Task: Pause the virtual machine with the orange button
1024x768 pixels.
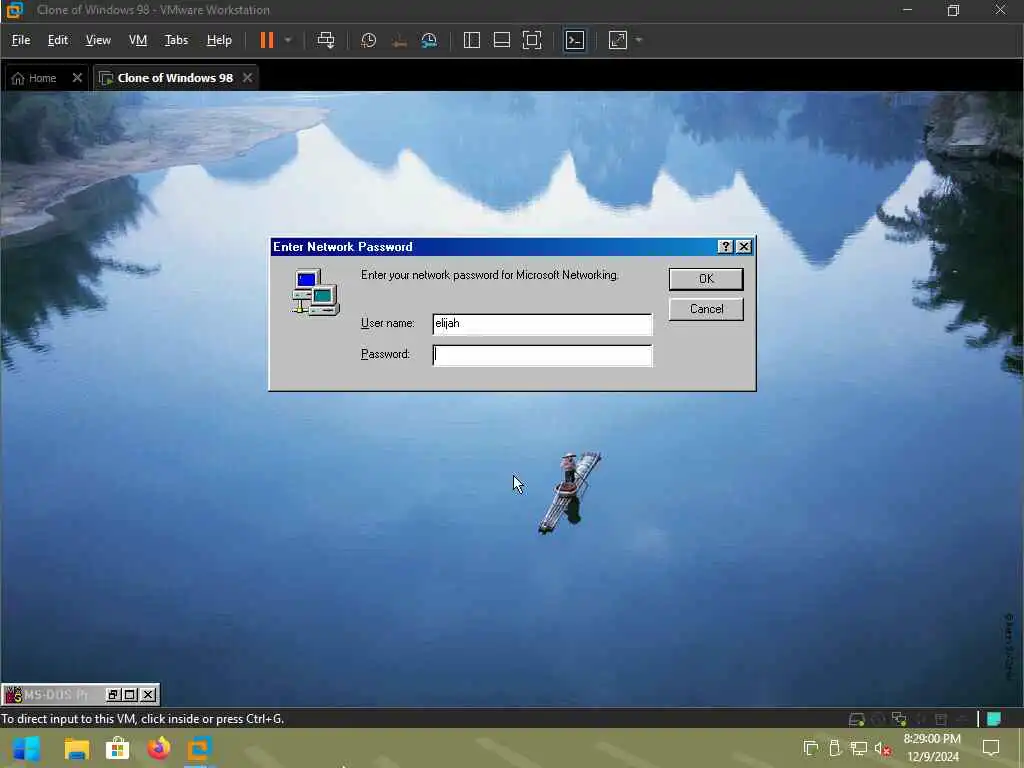Action: [x=266, y=40]
